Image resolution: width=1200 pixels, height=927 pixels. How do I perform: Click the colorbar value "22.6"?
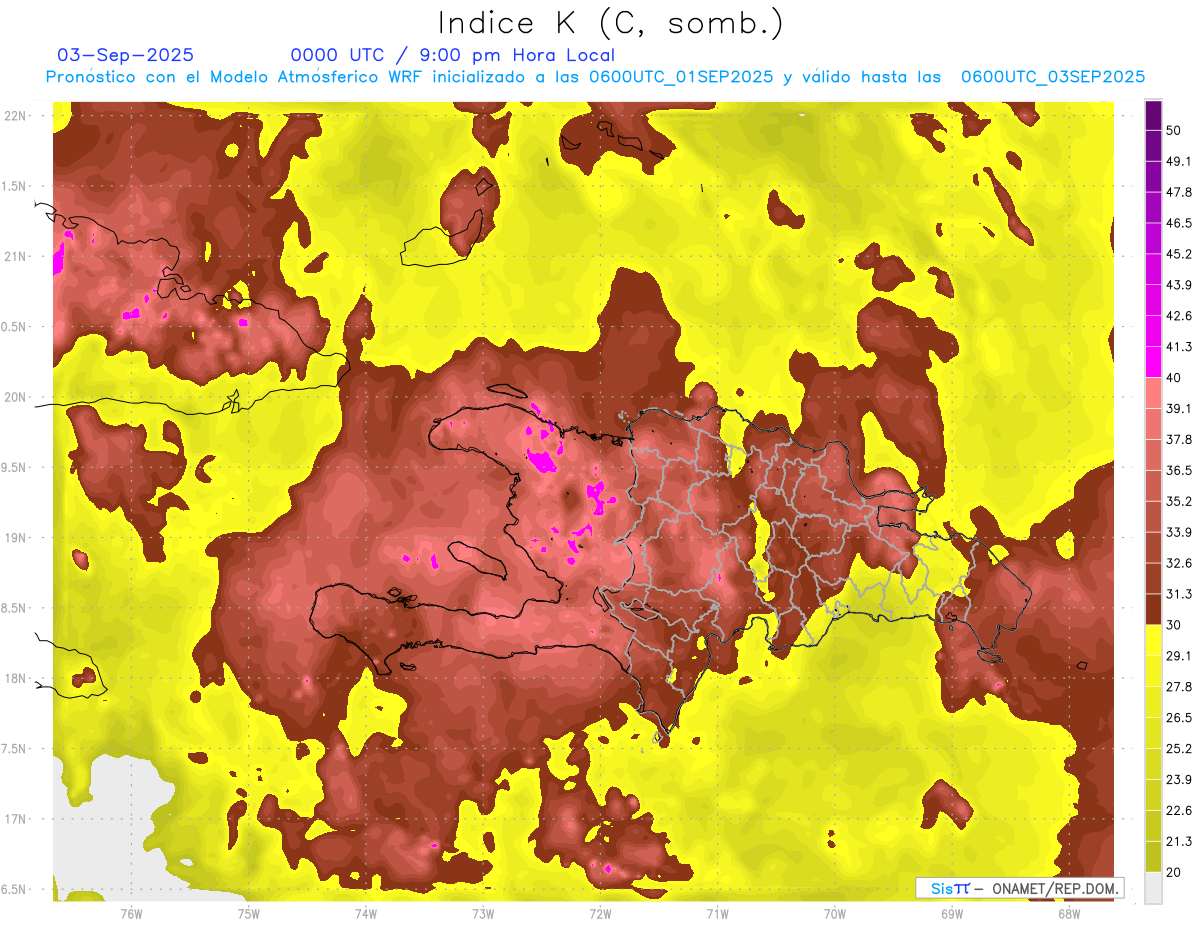1179,810
